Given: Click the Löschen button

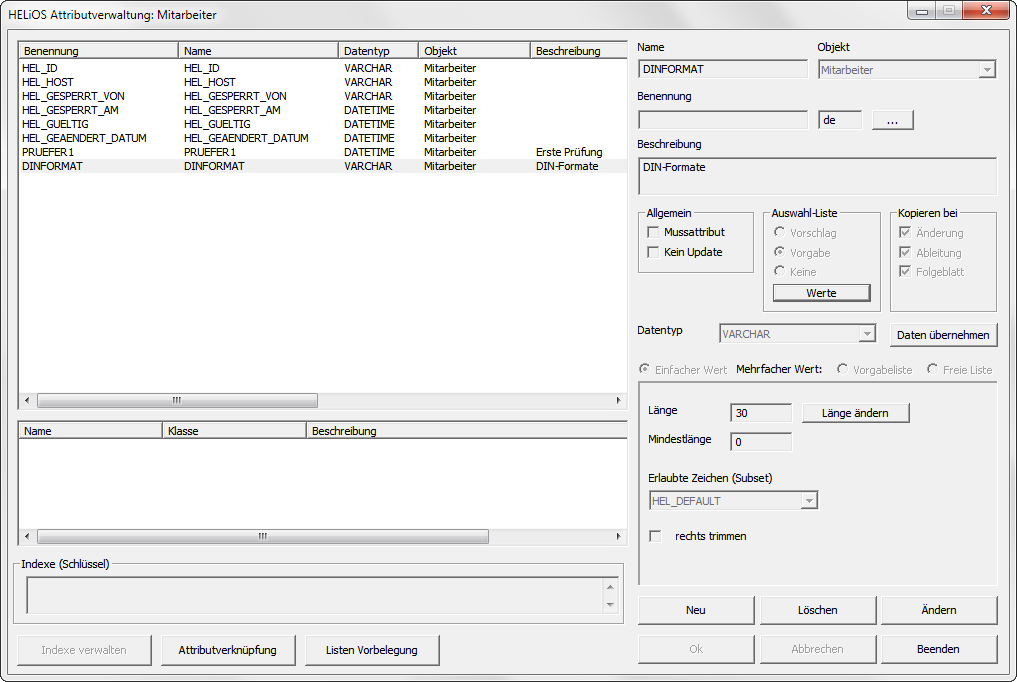Looking at the screenshot, I should 818,610.
